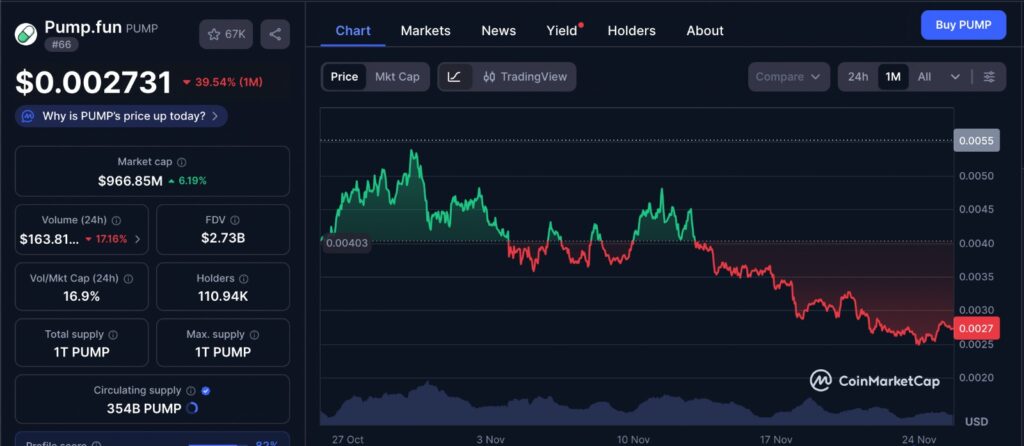1024x446 pixels.
Task: Expand Volume (24h) details chevron
Action: [137, 239]
